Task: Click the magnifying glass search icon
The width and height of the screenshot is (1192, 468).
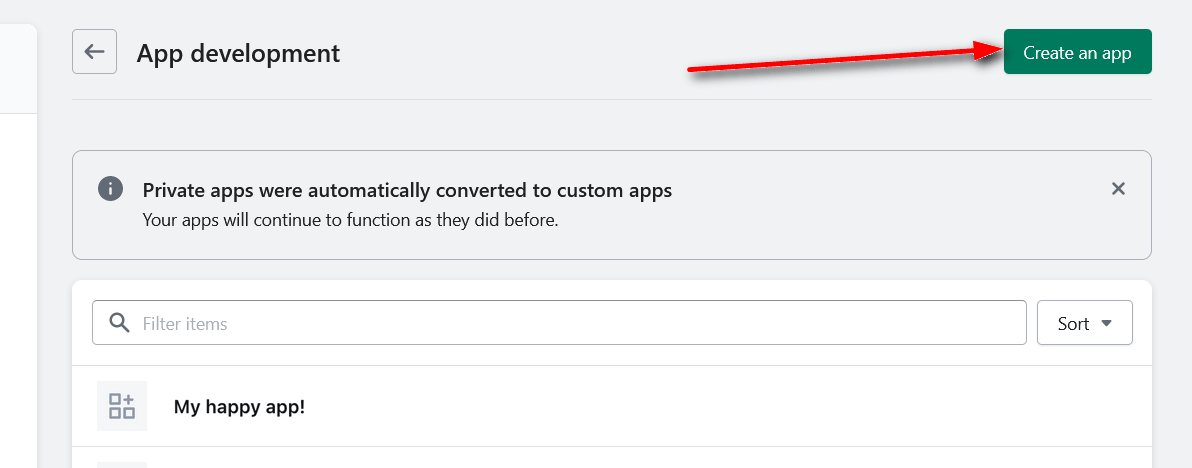Action: [x=119, y=323]
